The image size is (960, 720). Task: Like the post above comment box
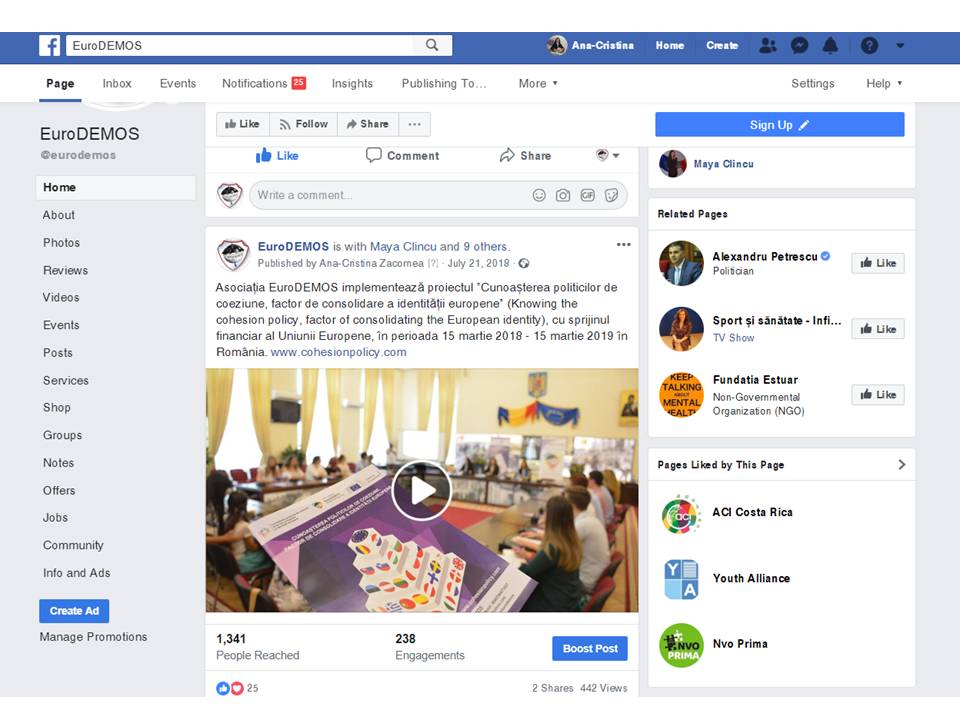pyautogui.click(x=277, y=156)
